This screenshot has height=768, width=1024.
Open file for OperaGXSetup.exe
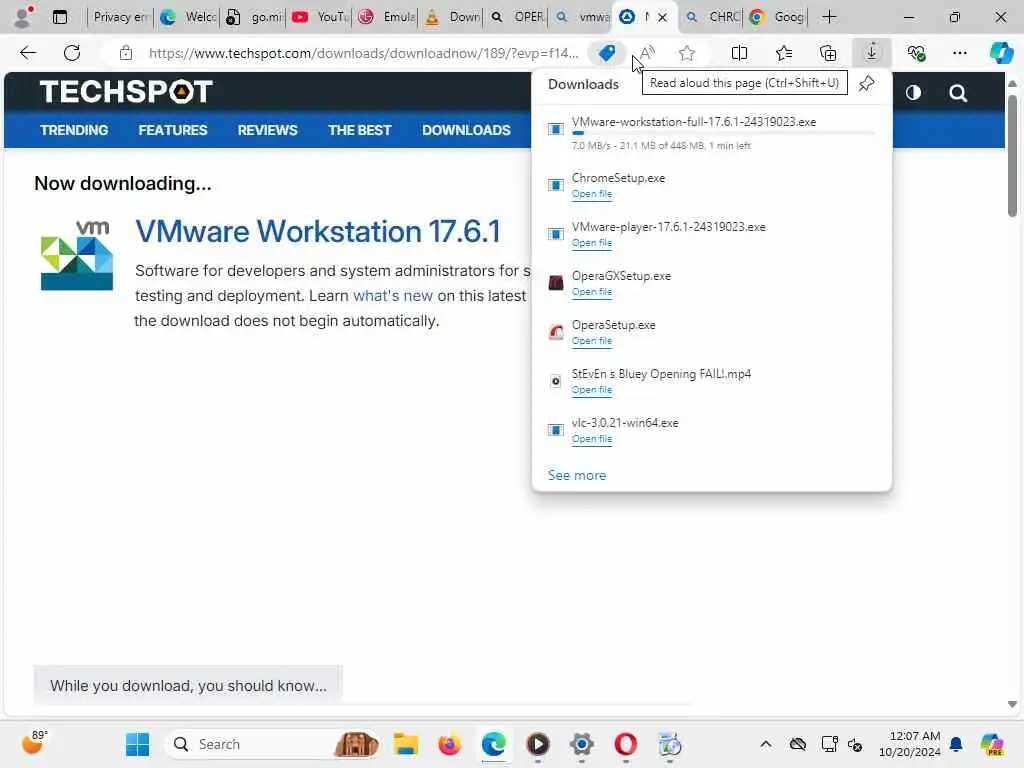592,292
